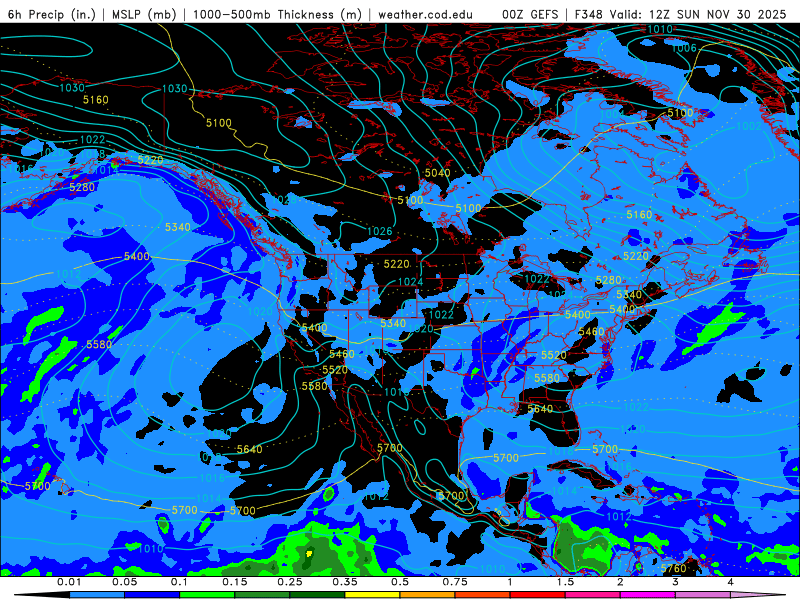The height and width of the screenshot is (600, 800).
Task: Click the 'MSLP (mb)' title text
Action: (x=144, y=14)
